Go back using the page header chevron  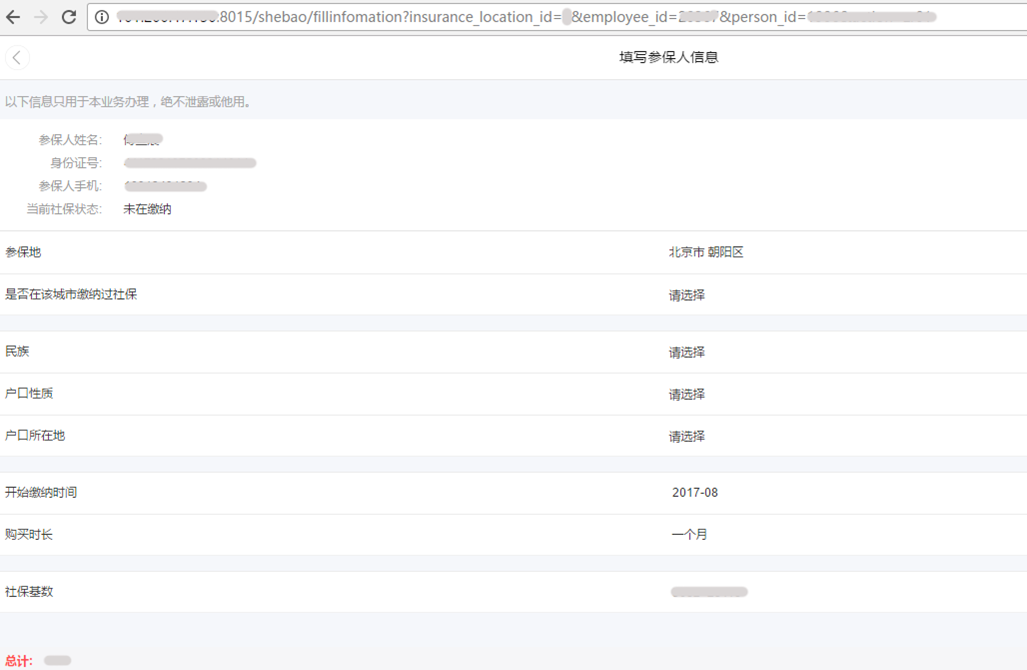point(17,58)
